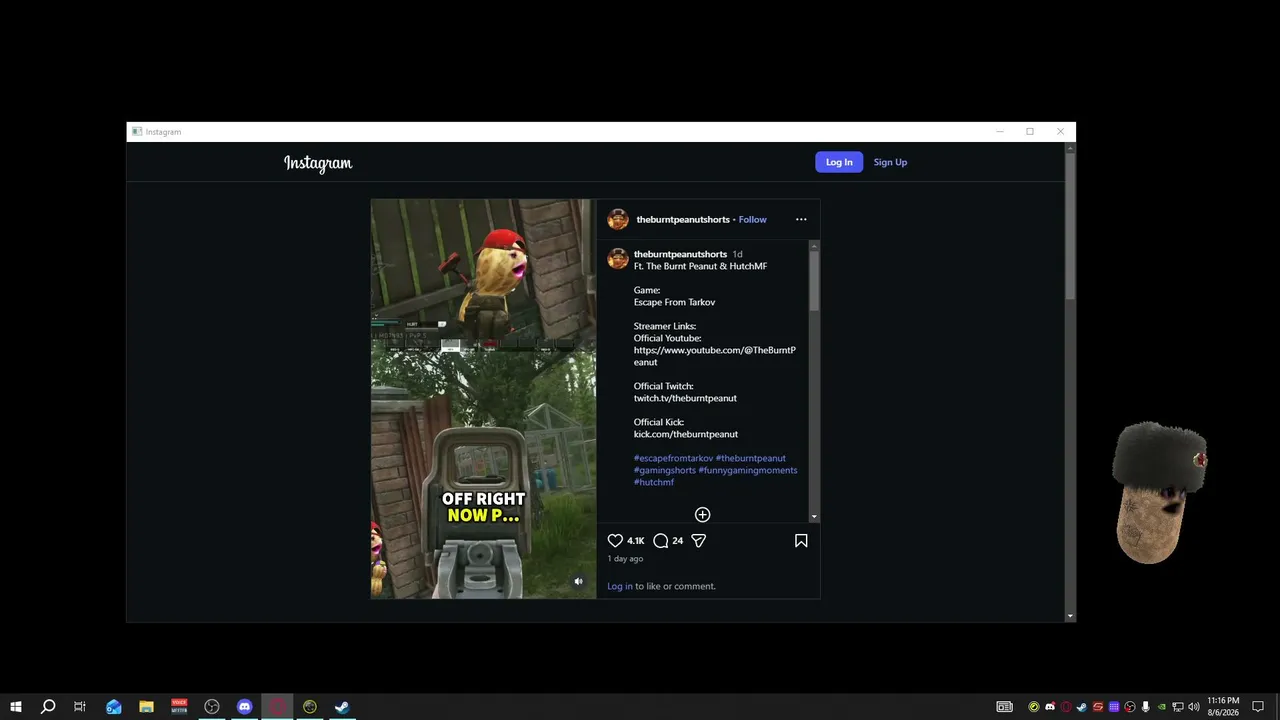Open the #escapefromtarkov hashtag

coord(673,458)
